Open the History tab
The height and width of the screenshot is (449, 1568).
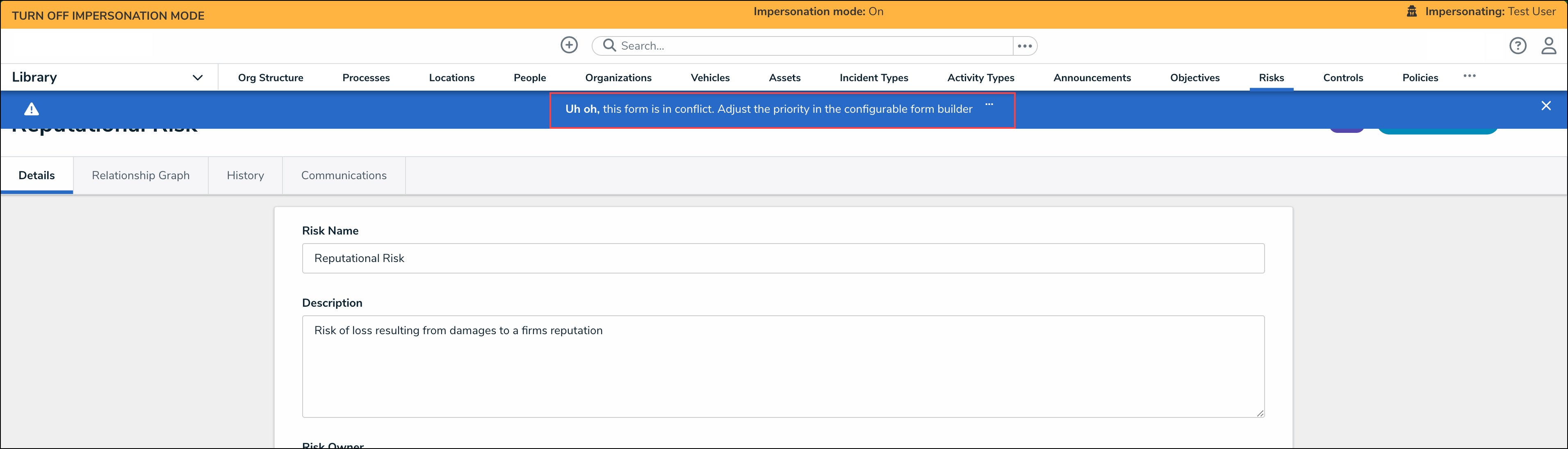click(x=245, y=175)
